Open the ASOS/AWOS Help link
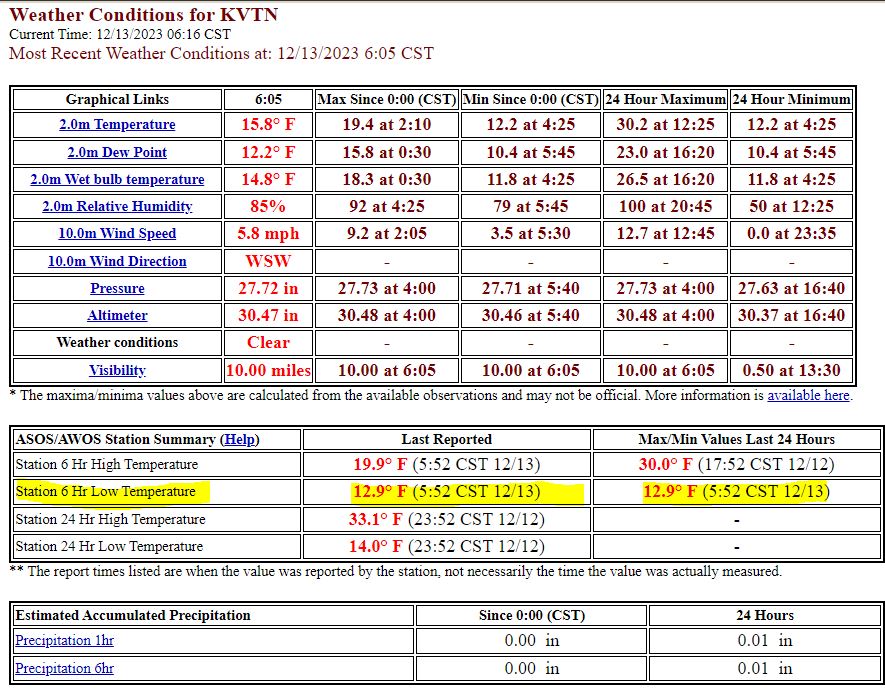885x690 pixels. click(238, 439)
